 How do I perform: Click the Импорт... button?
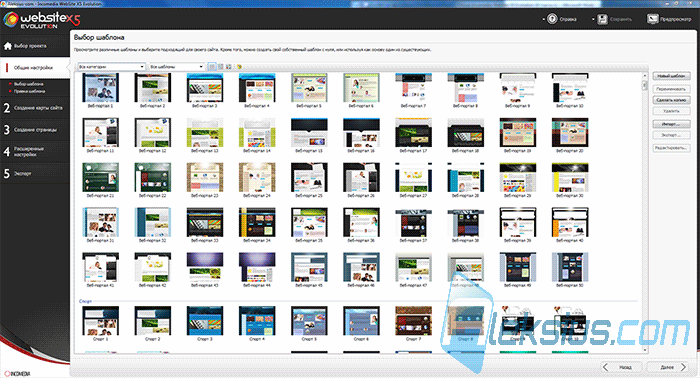(671, 124)
